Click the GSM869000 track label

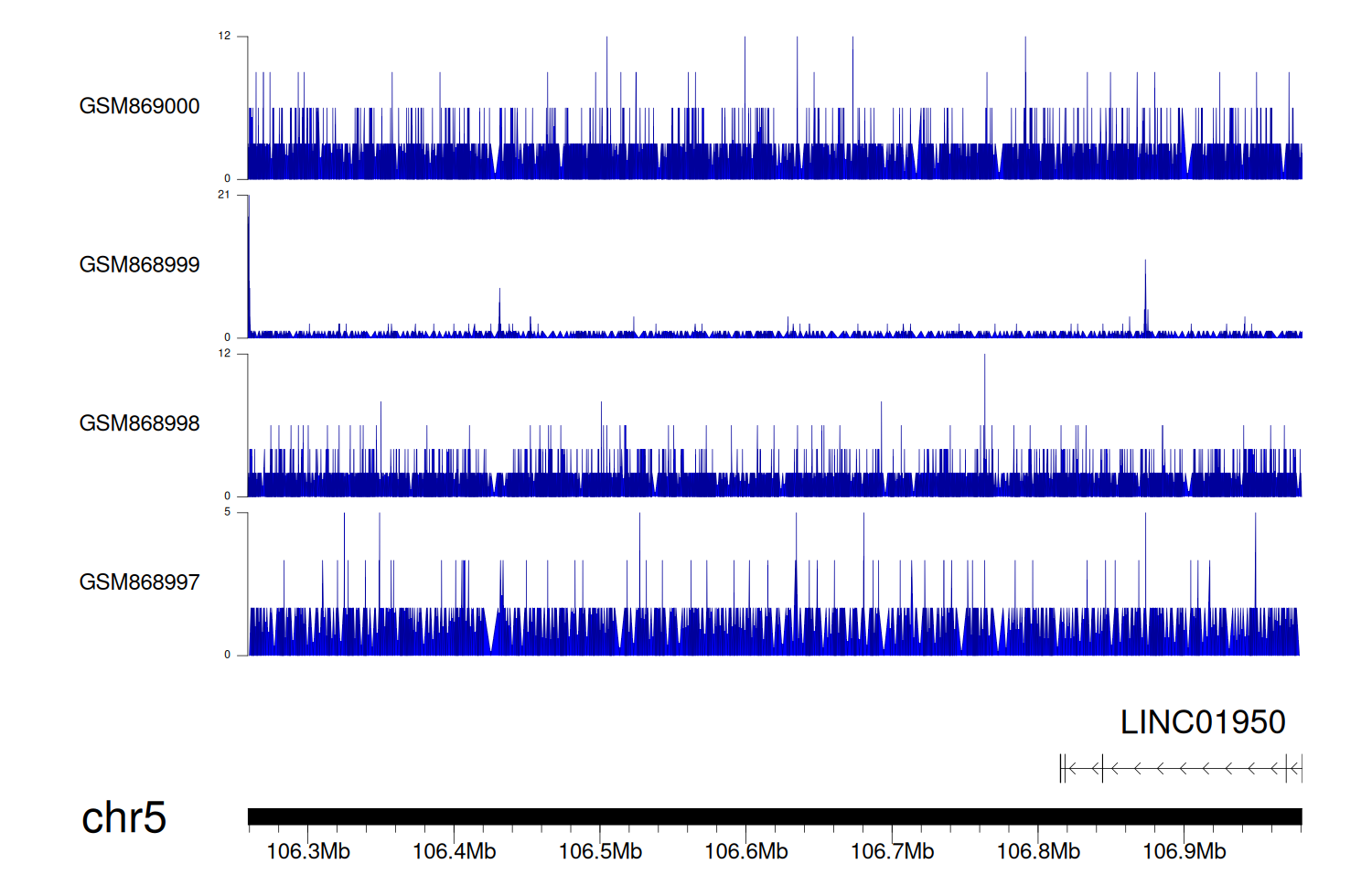(x=139, y=106)
